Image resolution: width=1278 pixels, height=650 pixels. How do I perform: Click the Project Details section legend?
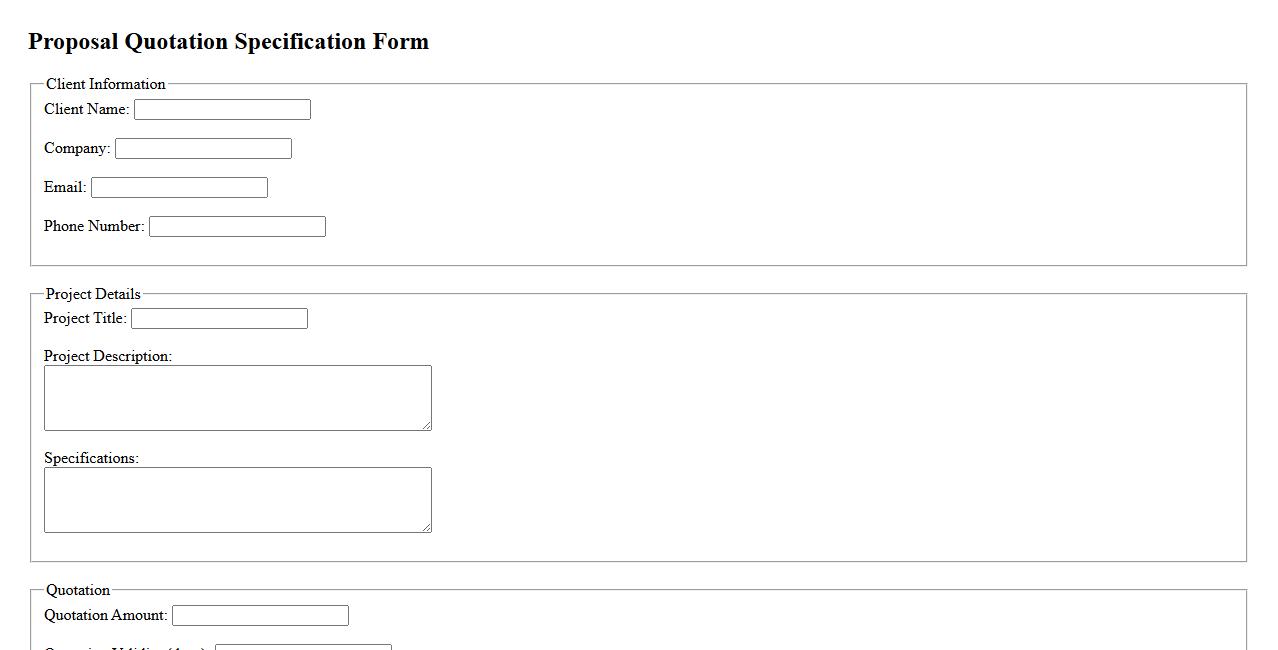93,294
